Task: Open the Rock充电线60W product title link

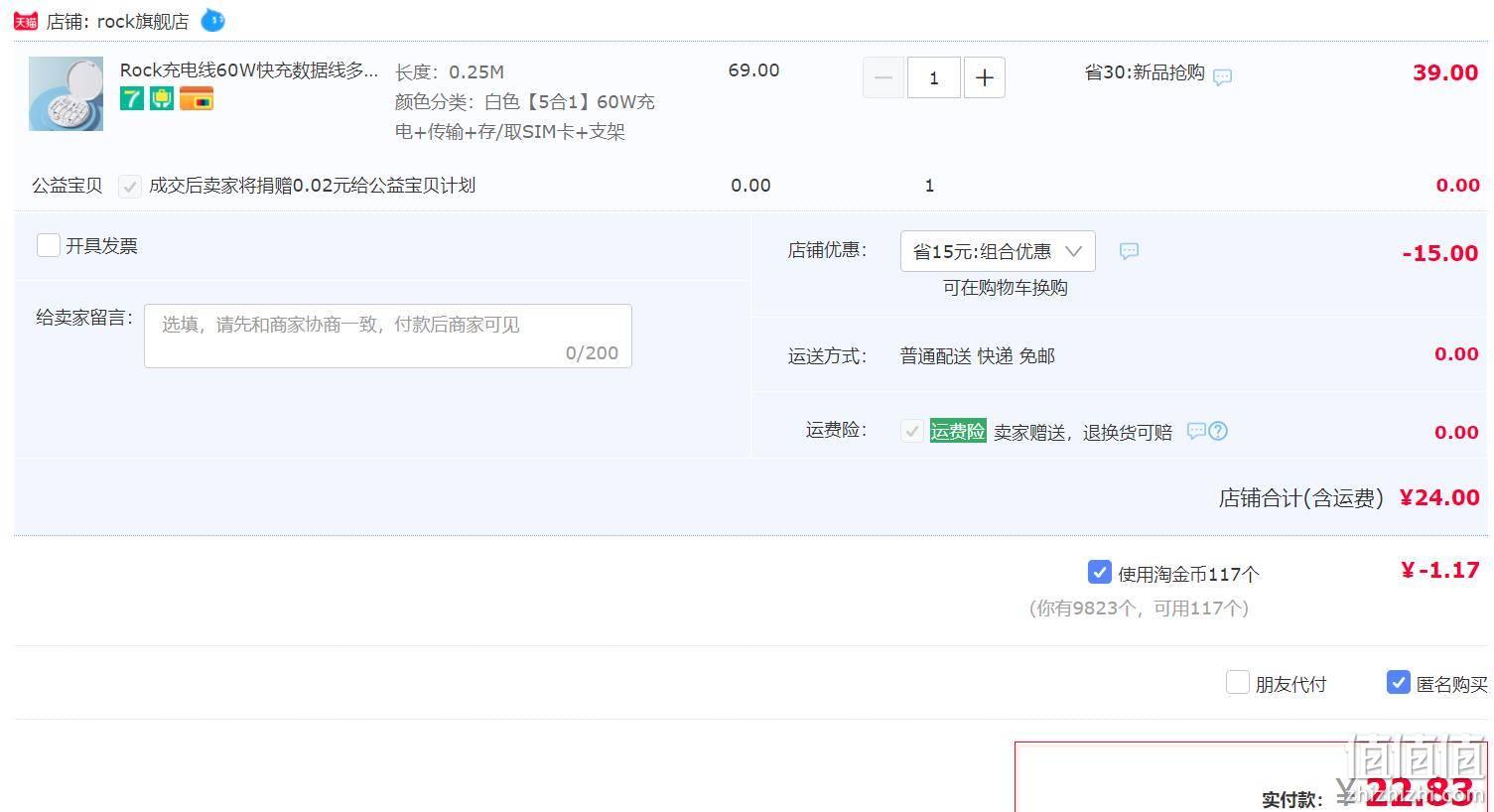Action: click(248, 69)
